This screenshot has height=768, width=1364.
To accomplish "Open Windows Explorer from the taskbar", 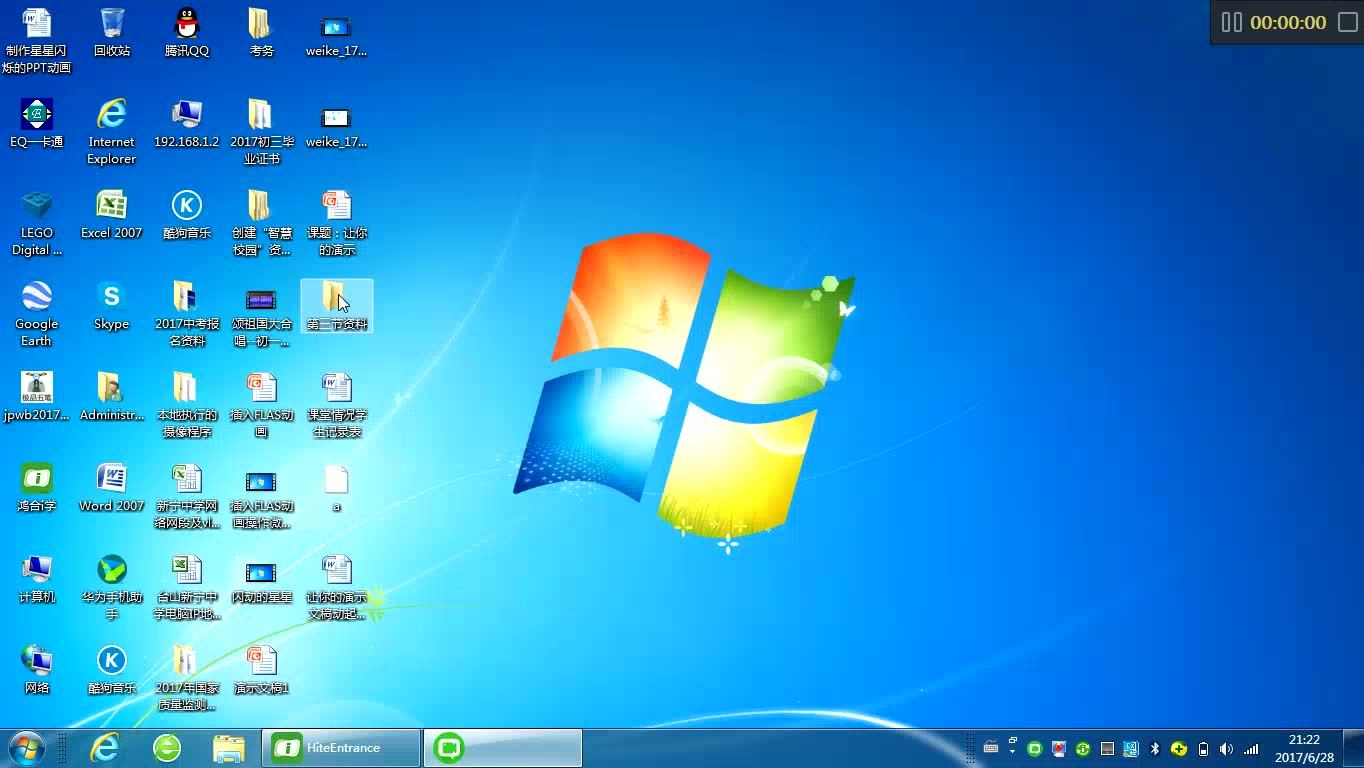I will coord(229,748).
